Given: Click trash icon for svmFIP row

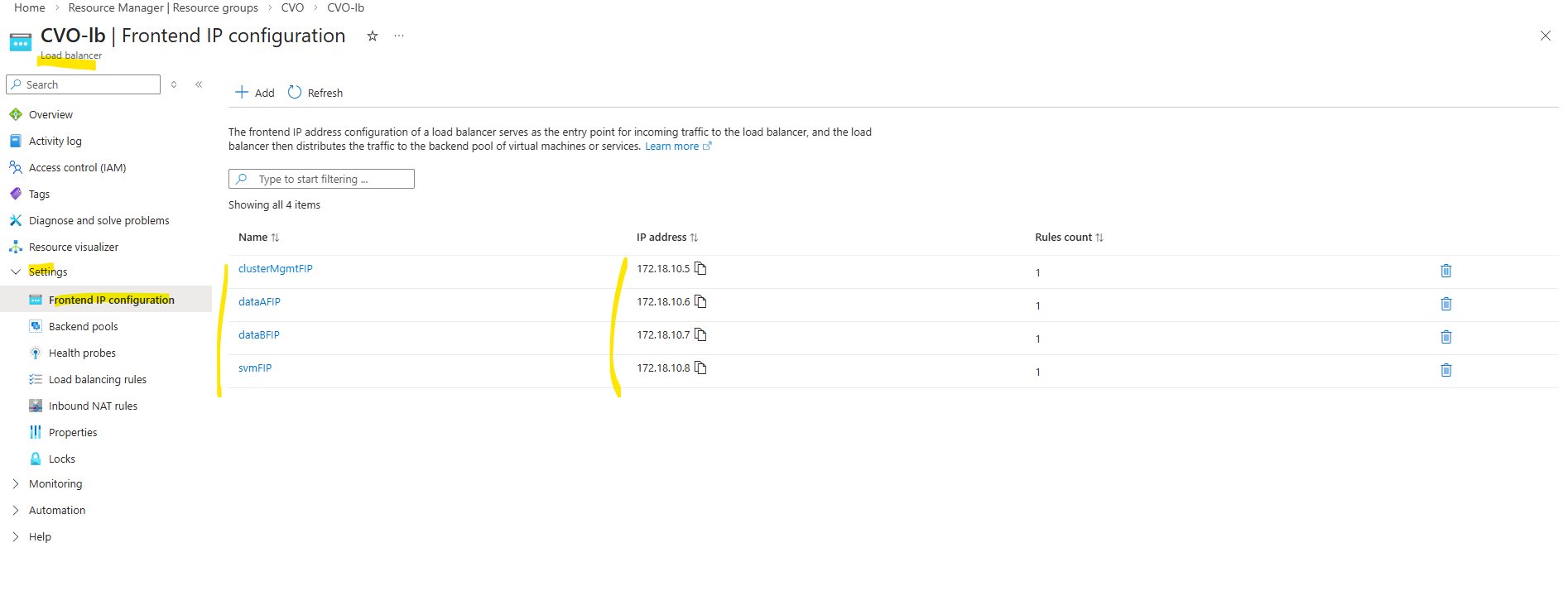Looking at the screenshot, I should pos(1445,370).
